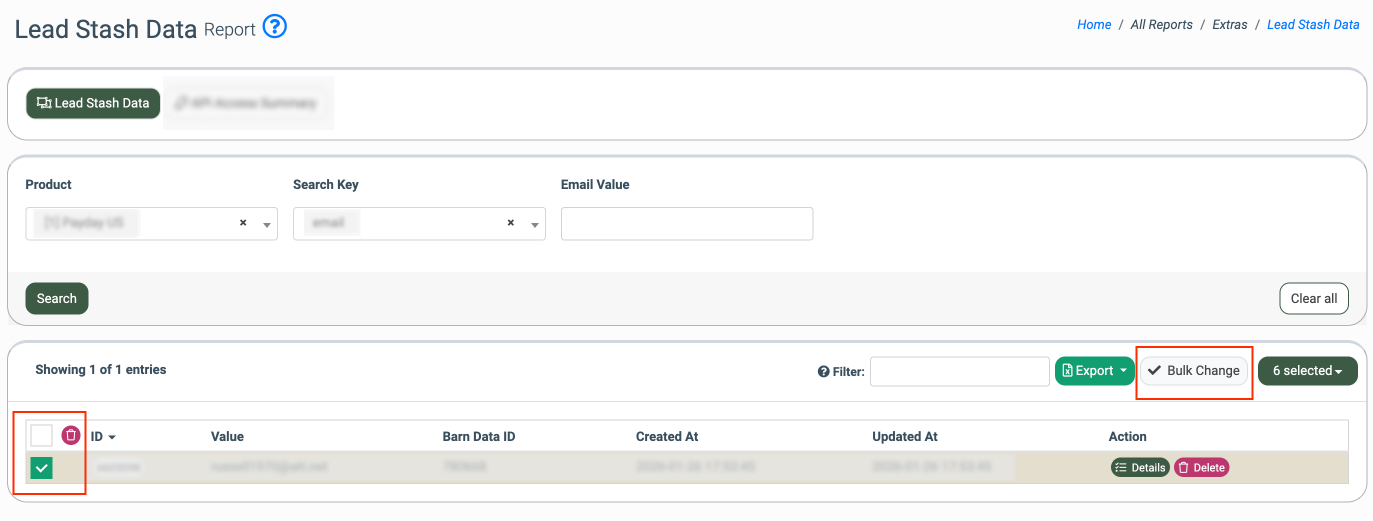Screen dimensions: 1373x521
Task: Expand the Search Key dropdown
Action: (535, 225)
